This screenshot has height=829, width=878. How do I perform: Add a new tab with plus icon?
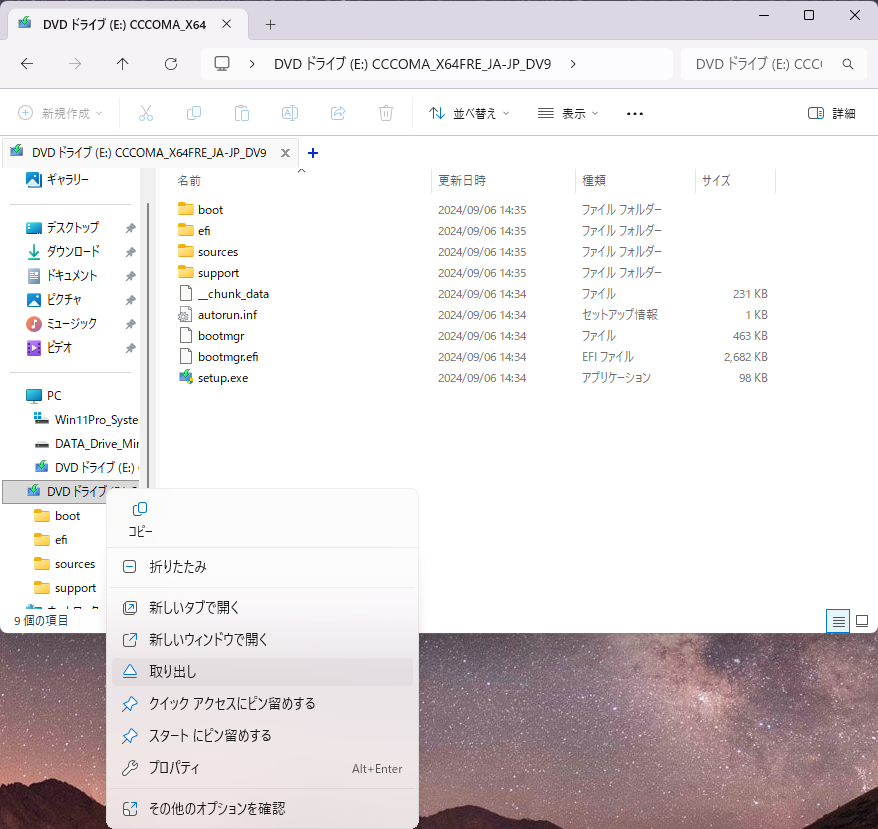tap(313, 153)
